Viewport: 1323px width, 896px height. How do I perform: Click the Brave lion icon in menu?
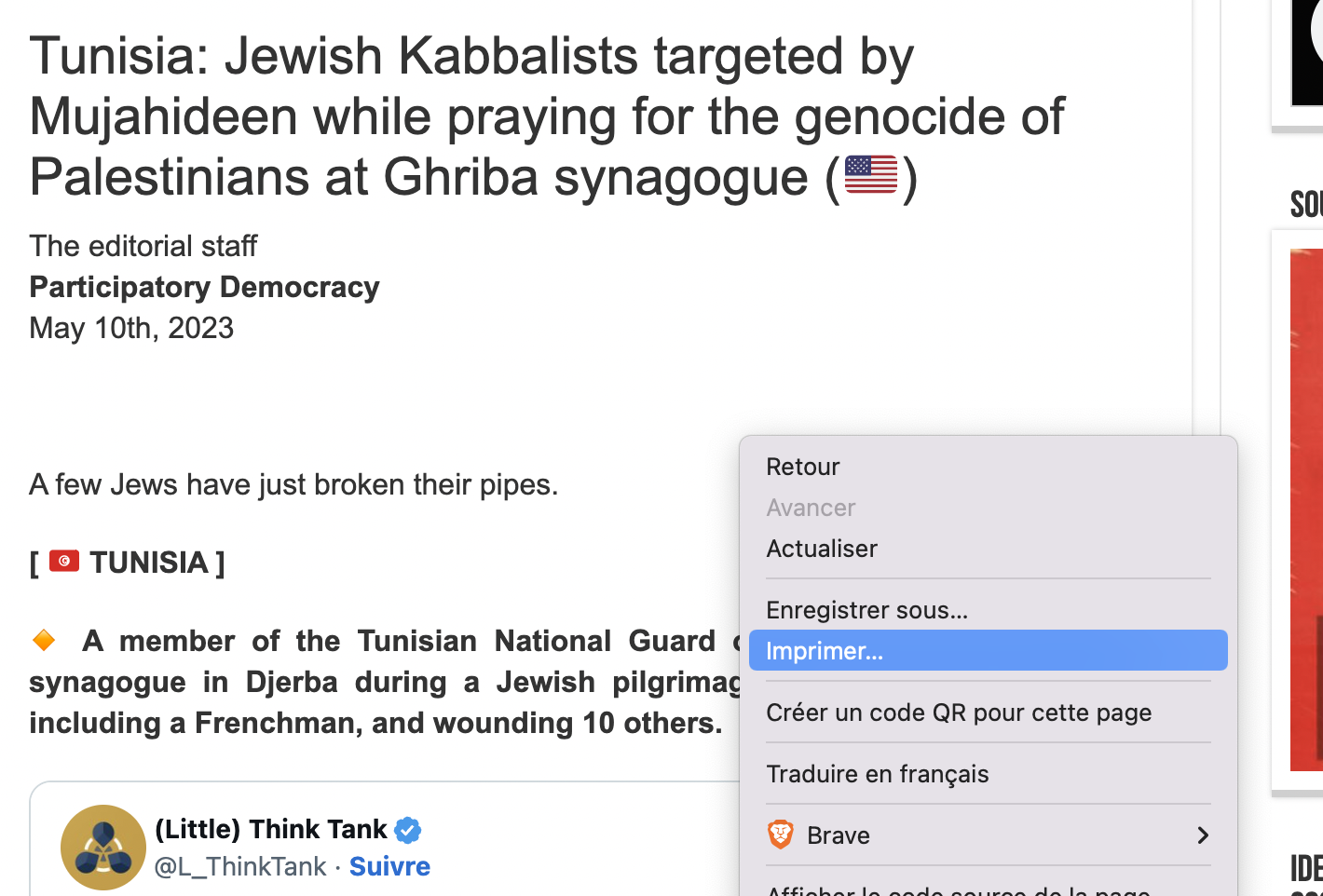point(781,835)
